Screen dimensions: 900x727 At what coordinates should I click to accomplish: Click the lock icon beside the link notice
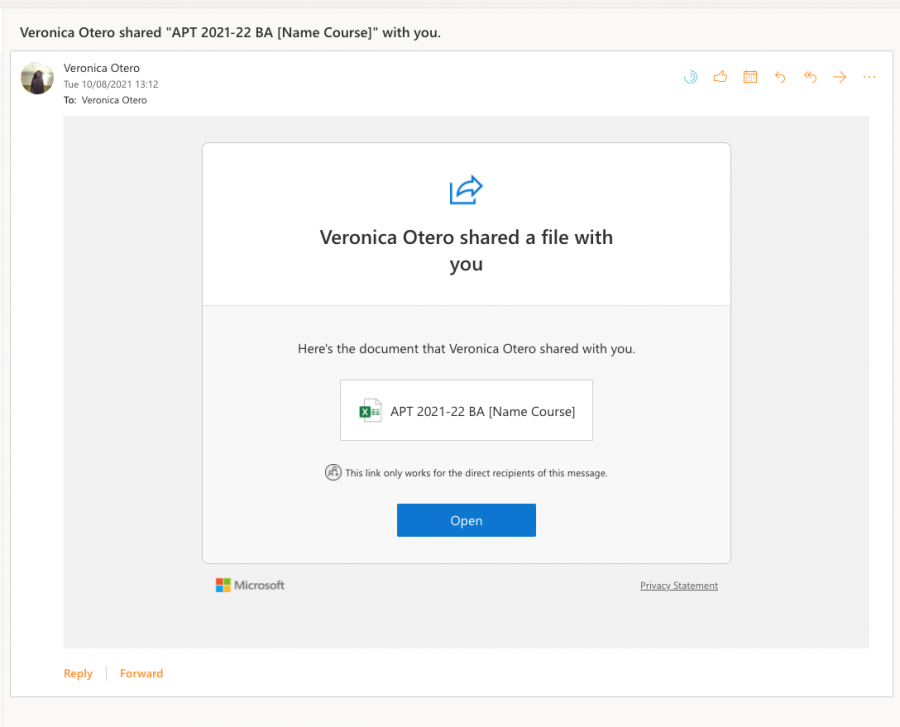click(333, 472)
